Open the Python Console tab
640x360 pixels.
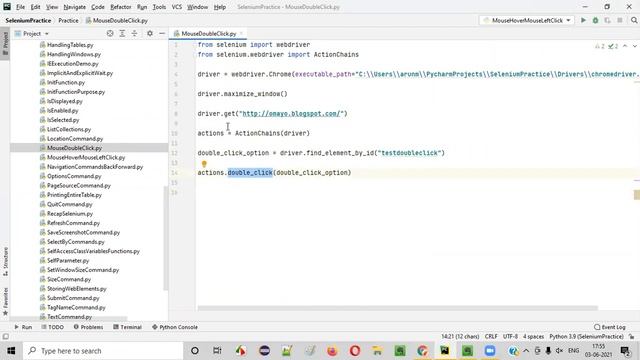pos(175,327)
